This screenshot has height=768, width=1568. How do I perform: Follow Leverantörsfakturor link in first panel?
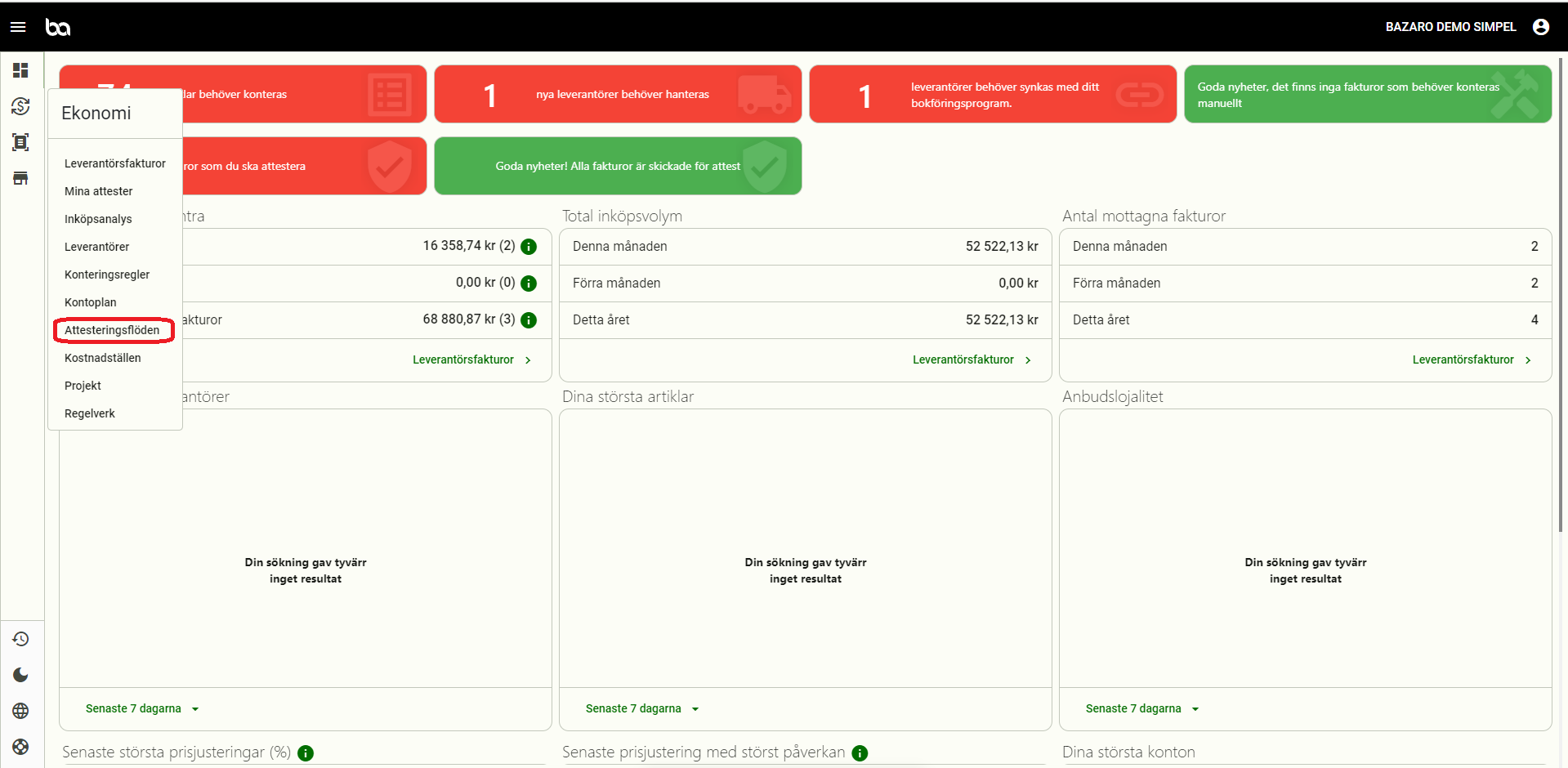click(471, 359)
